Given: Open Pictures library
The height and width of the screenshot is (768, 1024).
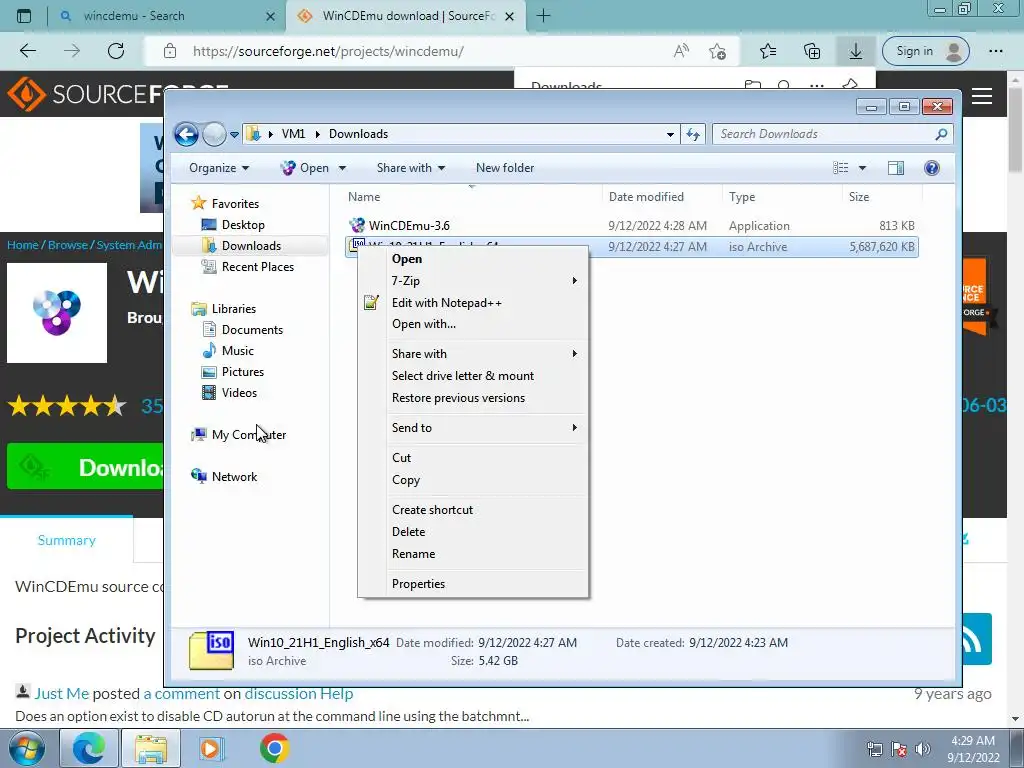Looking at the screenshot, I should coord(232,372).
